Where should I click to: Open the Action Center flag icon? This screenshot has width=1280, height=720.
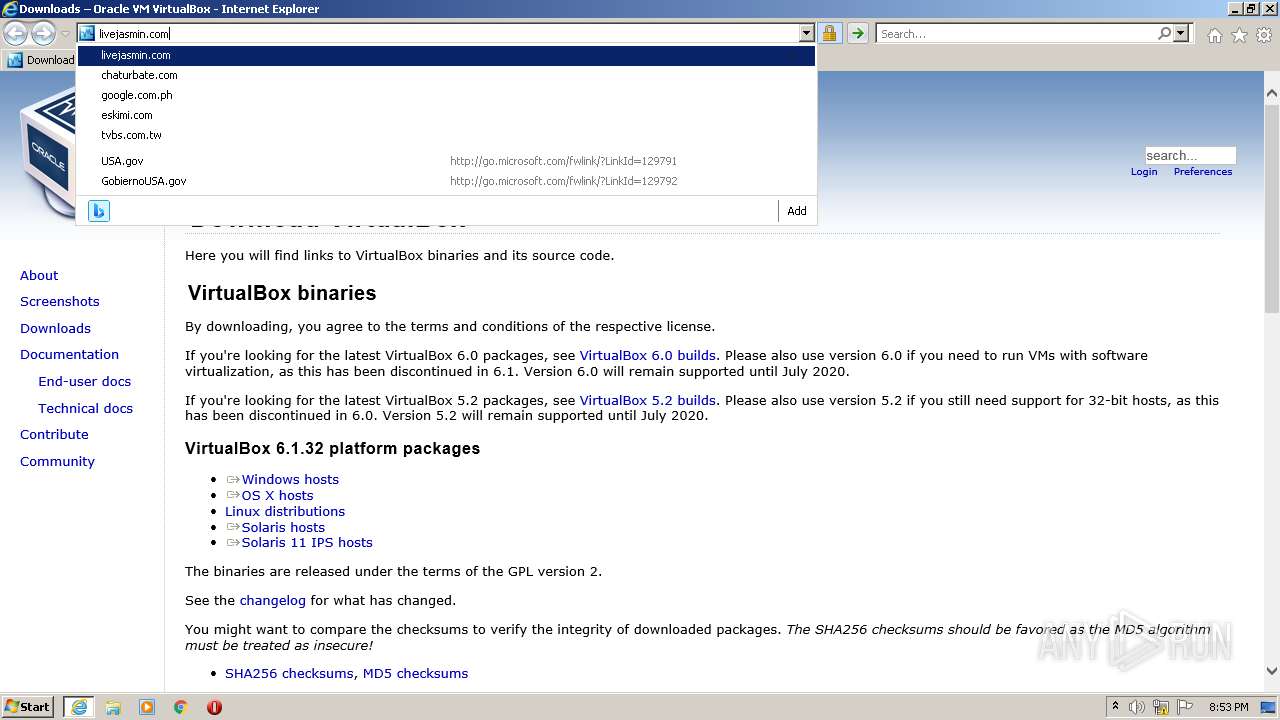(1185, 707)
